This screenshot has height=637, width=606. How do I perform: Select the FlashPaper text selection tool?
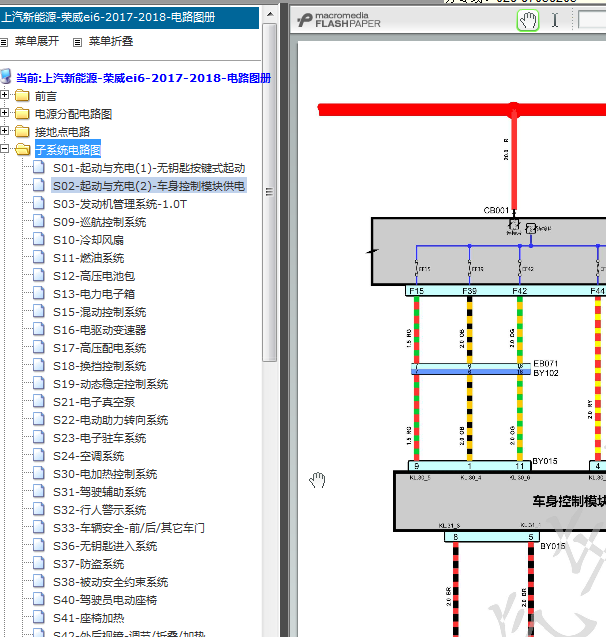coord(555,20)
